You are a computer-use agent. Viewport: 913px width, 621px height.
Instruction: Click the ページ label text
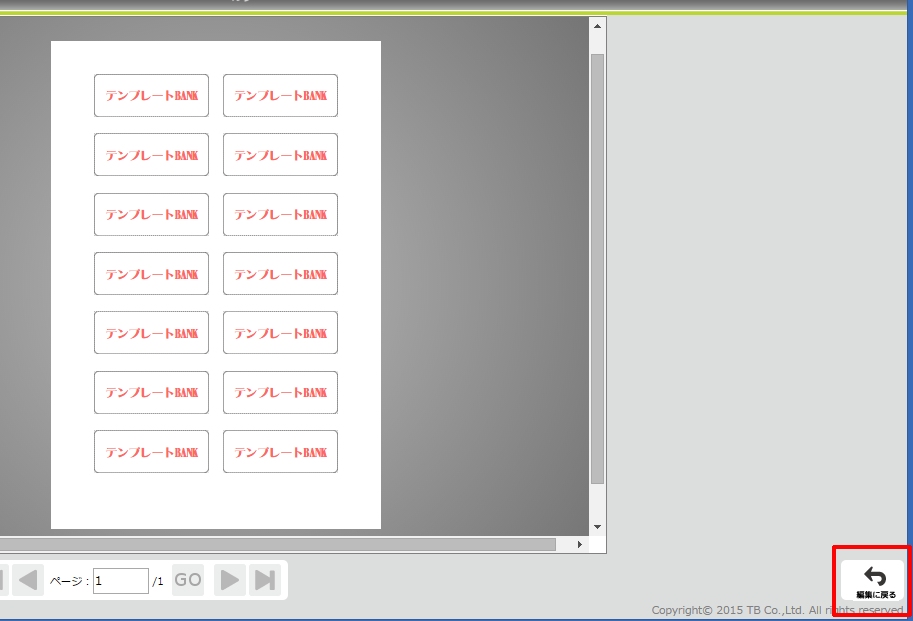pyautogui.click(x=69, y=581)
